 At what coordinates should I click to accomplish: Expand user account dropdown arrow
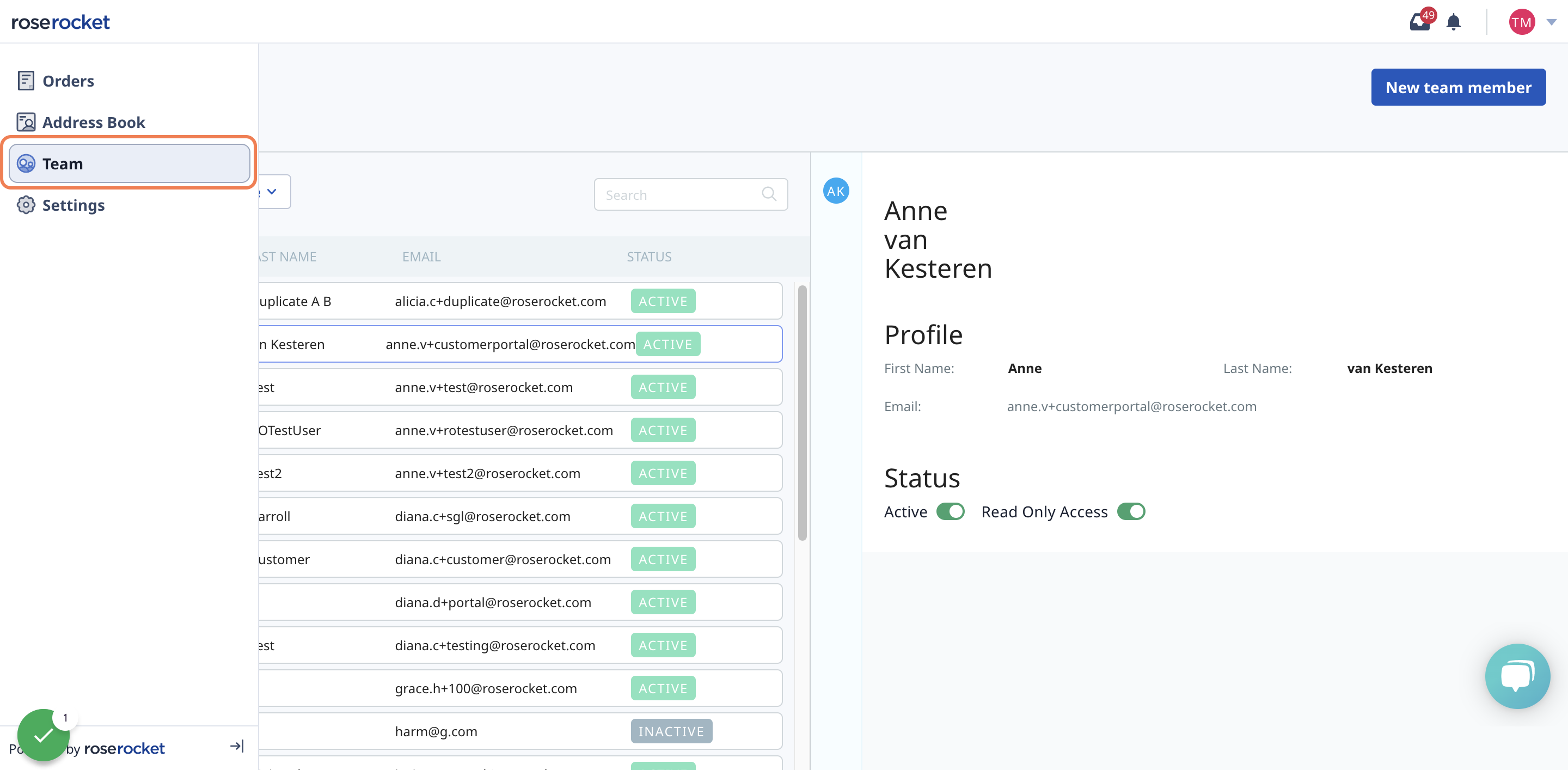[x=1552, y=22]
